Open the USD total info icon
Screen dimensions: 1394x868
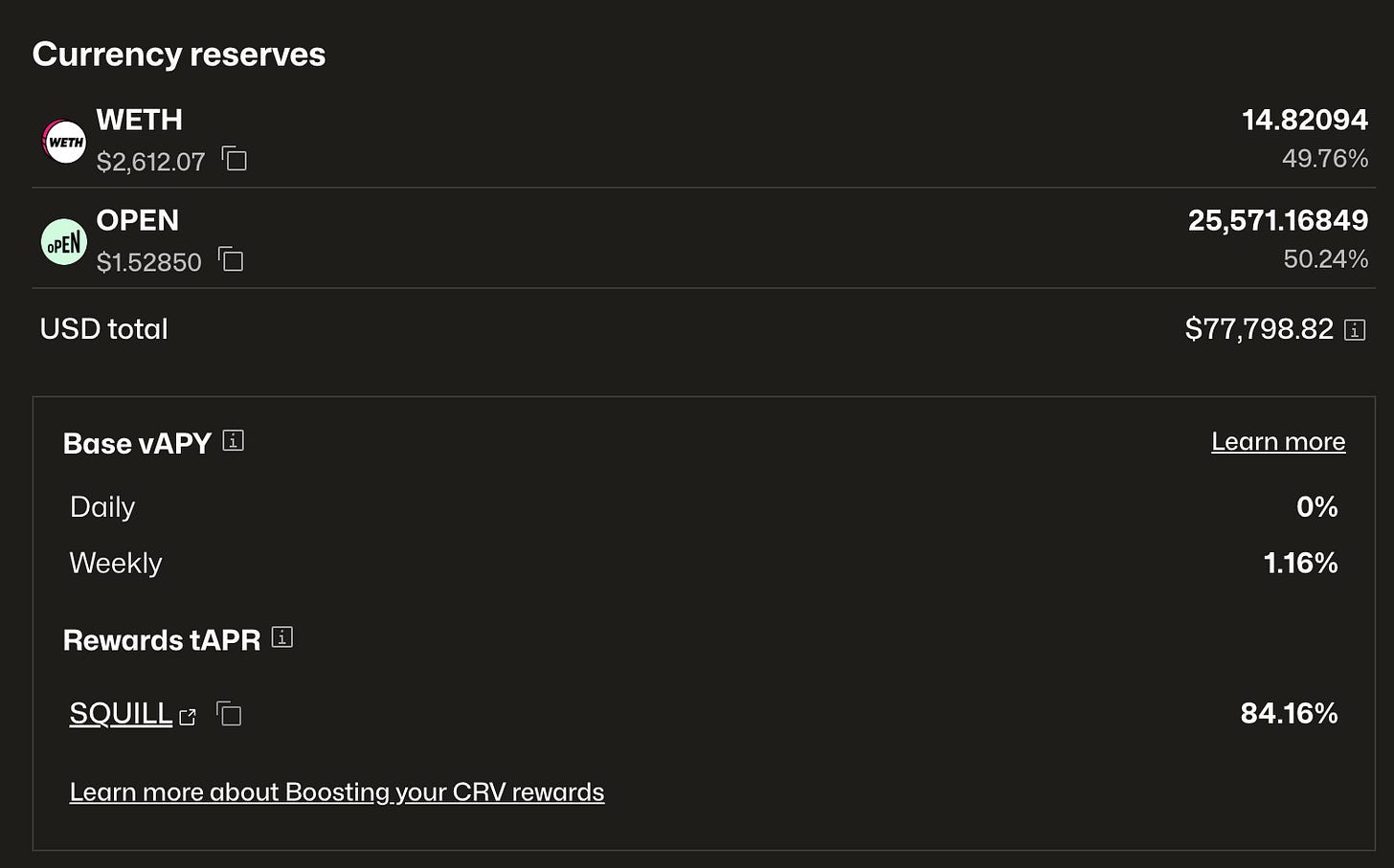(x=1355, y=330)
